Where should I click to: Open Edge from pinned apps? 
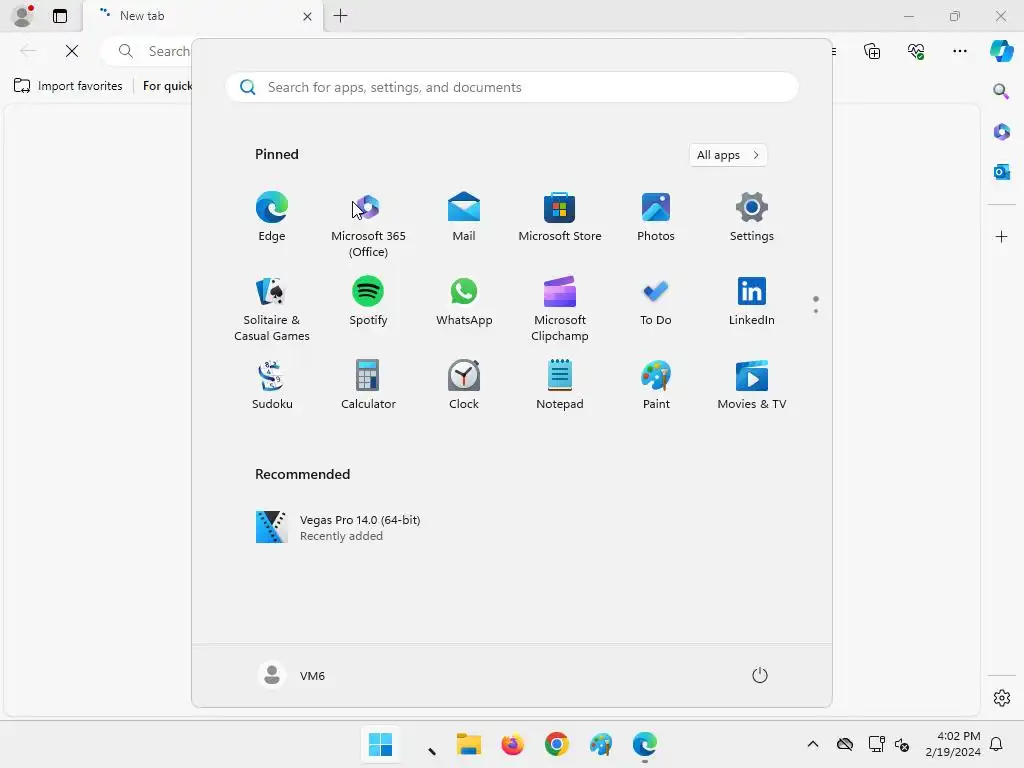[272, 217]
